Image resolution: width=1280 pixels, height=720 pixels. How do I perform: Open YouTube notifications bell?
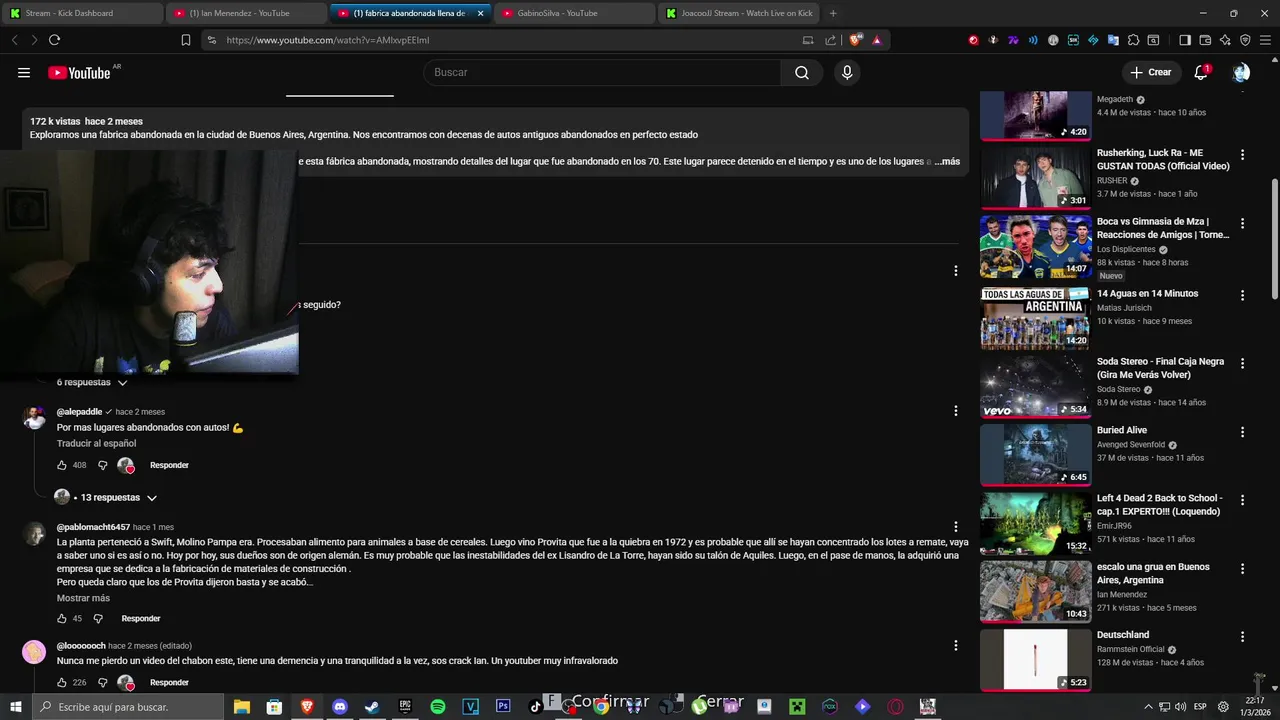(1201, 72)
